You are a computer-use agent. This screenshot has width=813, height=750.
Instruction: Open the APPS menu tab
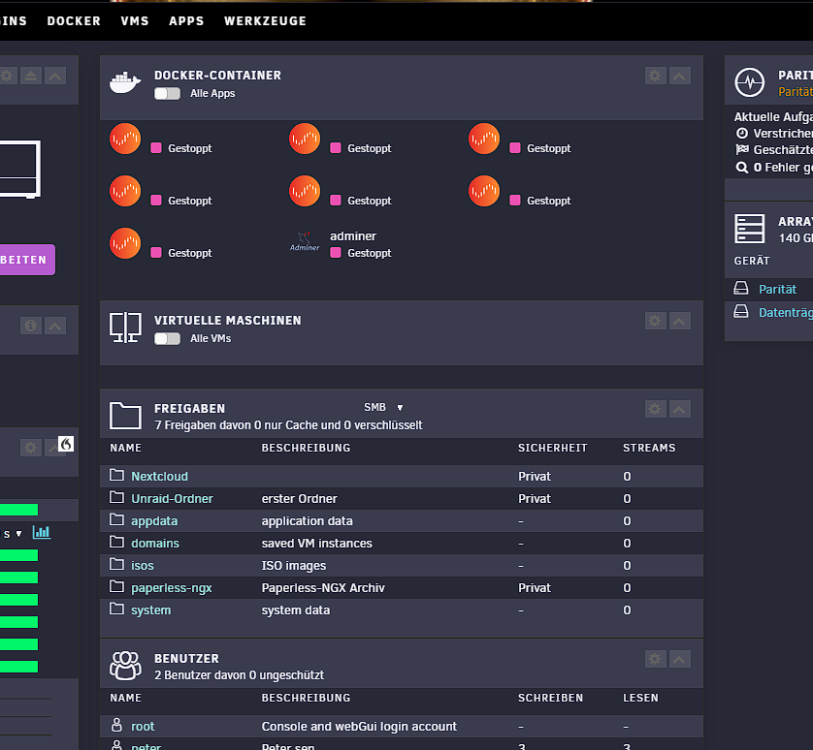coord(186,21)
